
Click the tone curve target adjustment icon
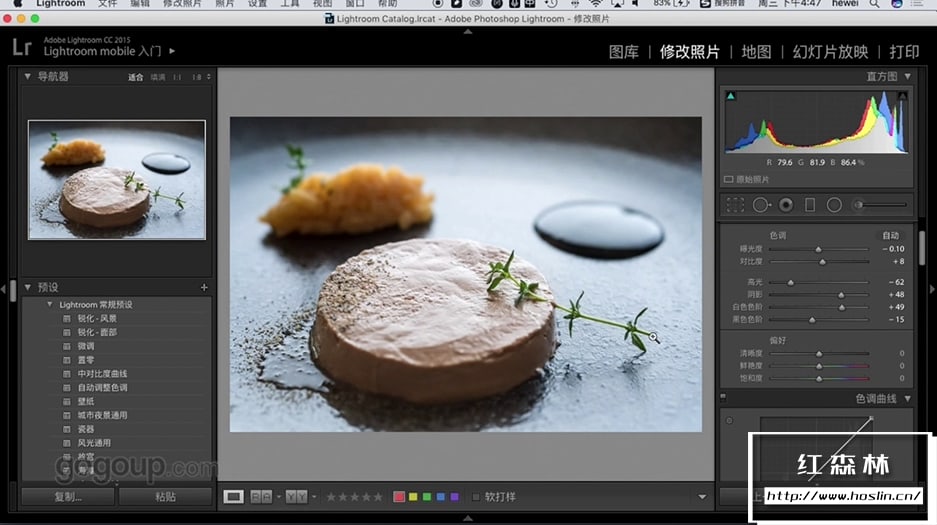point(729,420)
